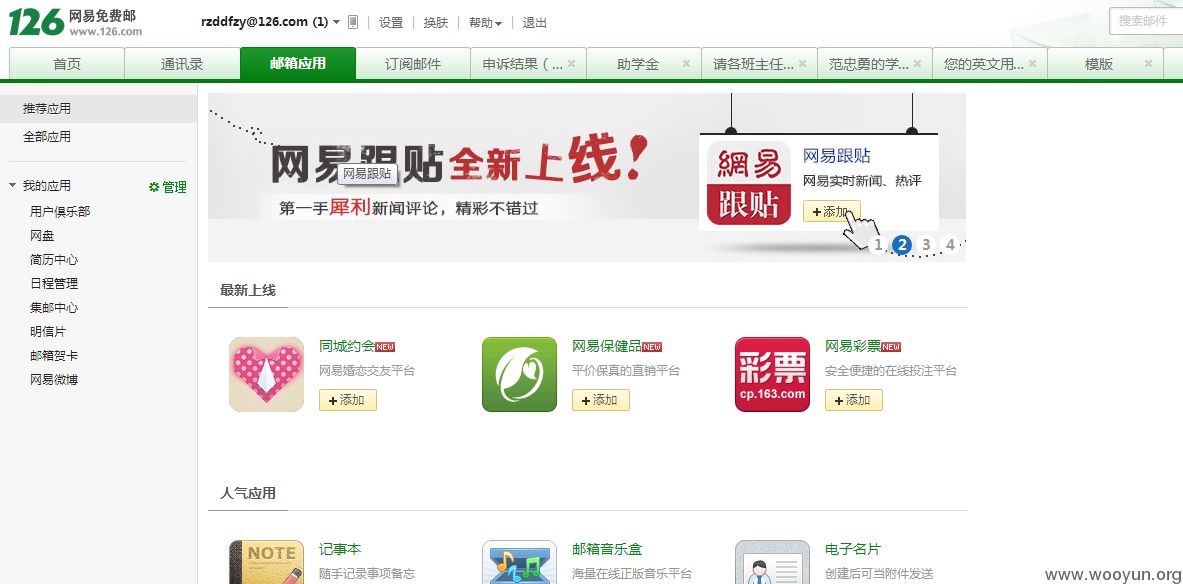Click the mobile phone icon beside account
This screenshot has width=1183, height=584.
pyautogui.click(x=352, y=23)
